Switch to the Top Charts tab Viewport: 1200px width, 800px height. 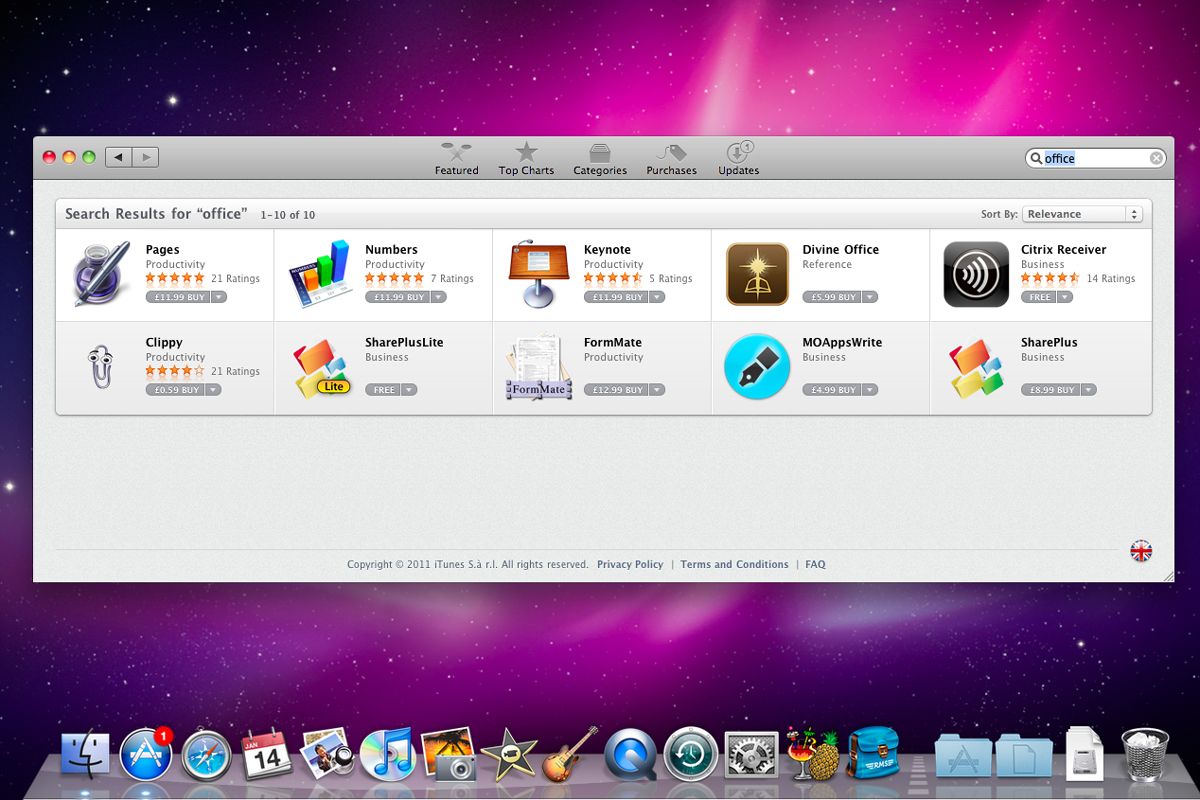click(x=526, y=158)
